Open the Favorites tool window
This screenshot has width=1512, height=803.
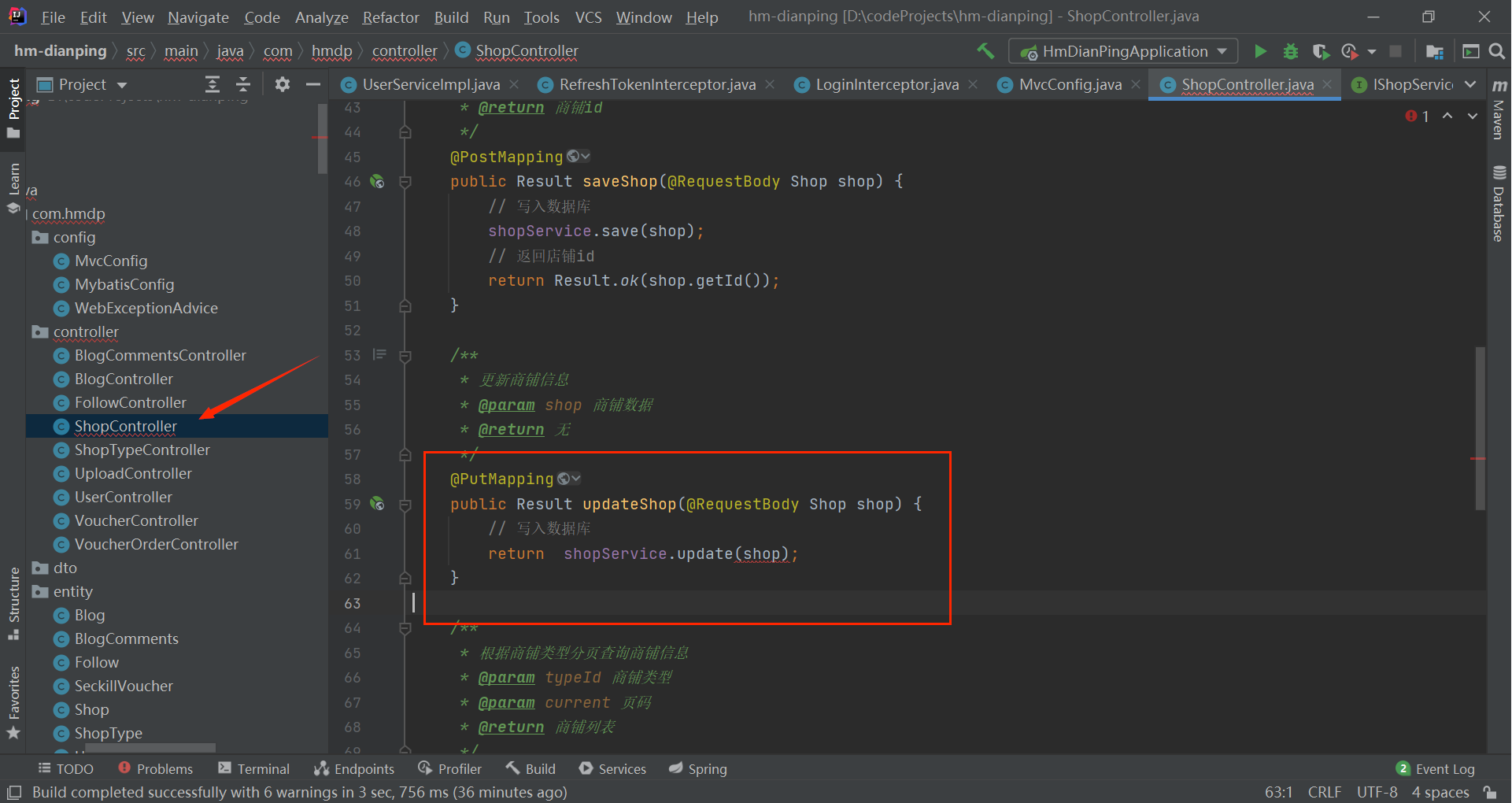pyautogui.click(x=14, y=702)
